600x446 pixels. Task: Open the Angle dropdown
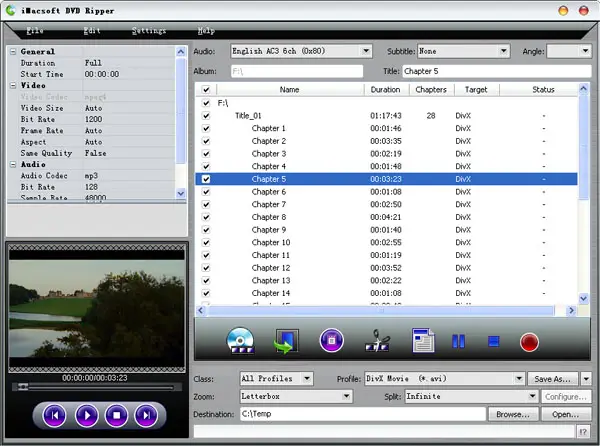pos(585,51)
